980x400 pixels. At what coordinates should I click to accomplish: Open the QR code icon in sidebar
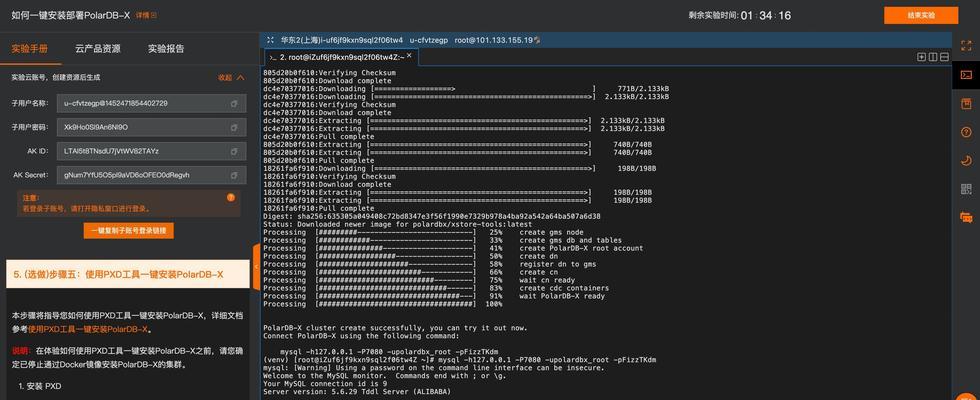point(966,189)
